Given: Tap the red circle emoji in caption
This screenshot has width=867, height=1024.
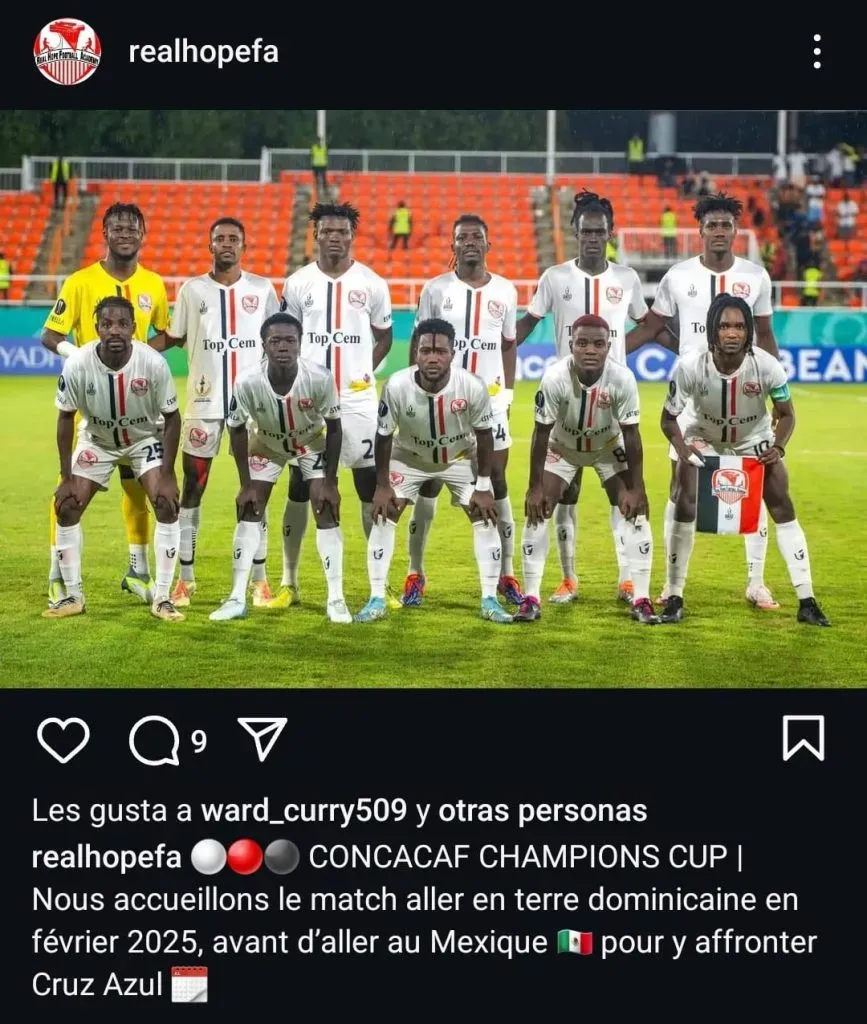Looking at the screenshot, I should pos(245,857).
